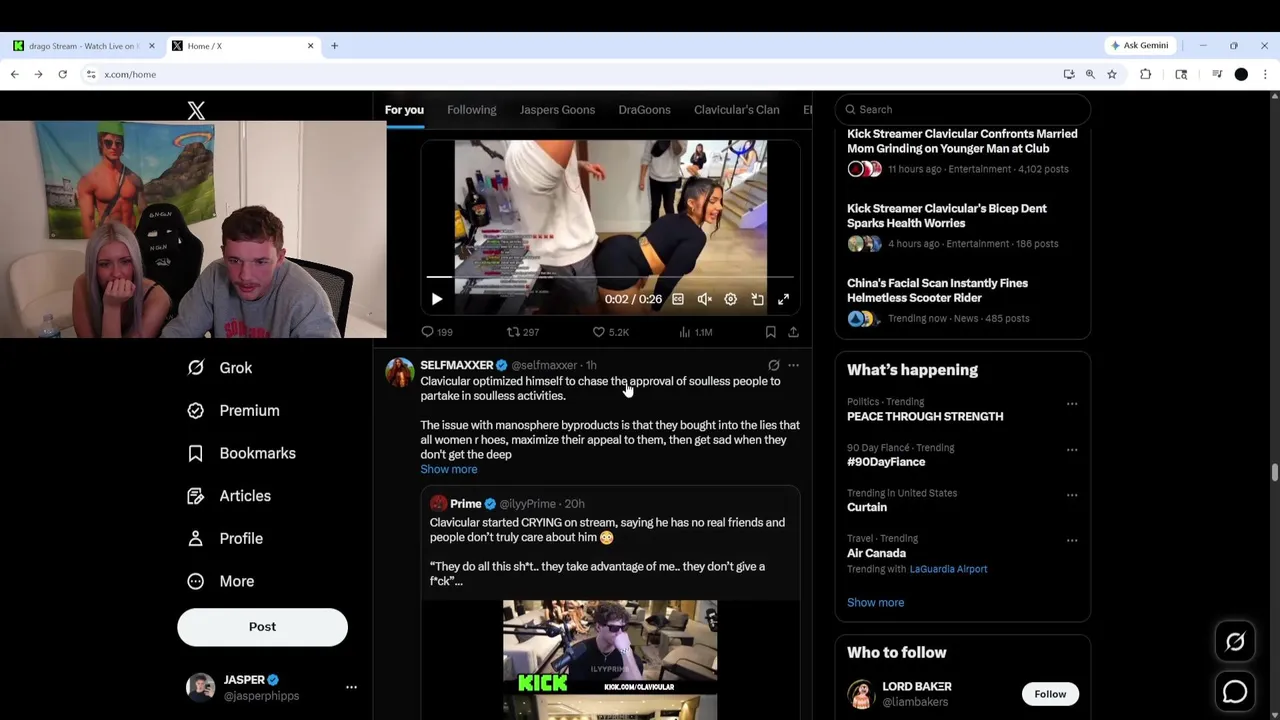
Task: Switch to Clavicular's Clan tab
Action: [737, 110]
